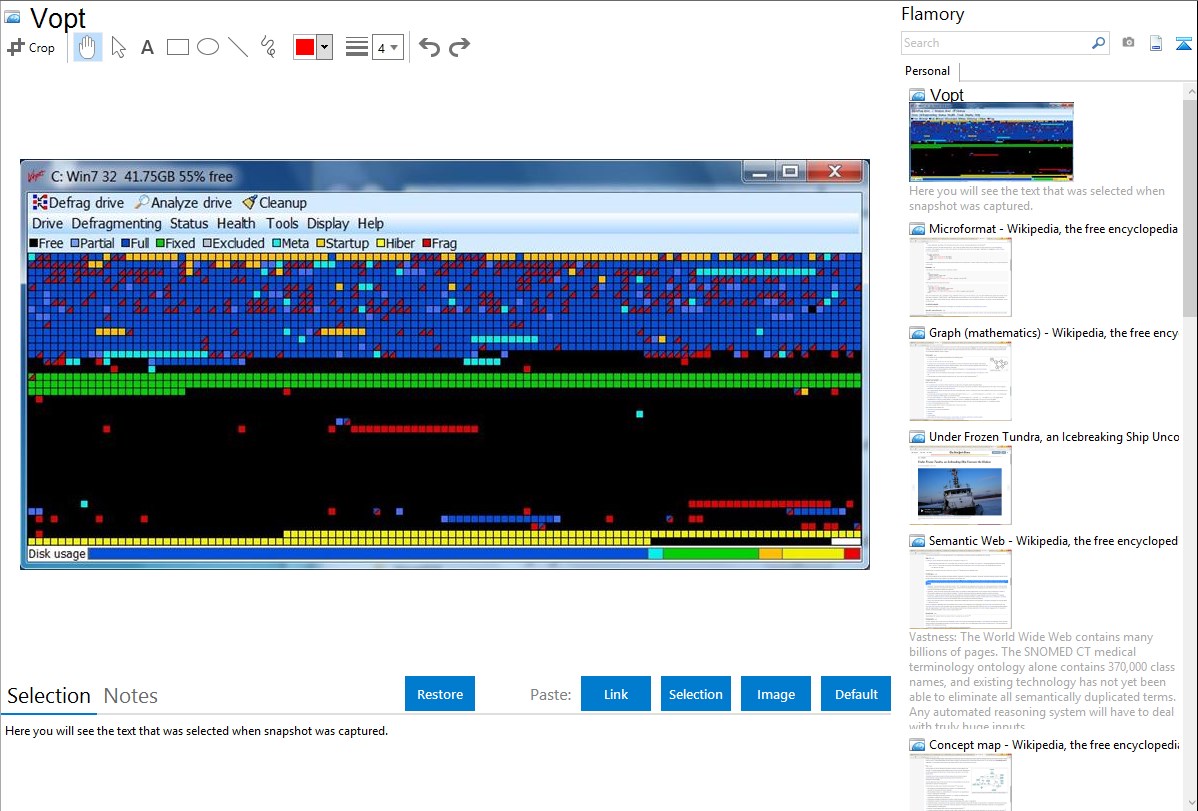Select the text annotation tool
Screen dimensions: 1198x811
click(147, 47)
